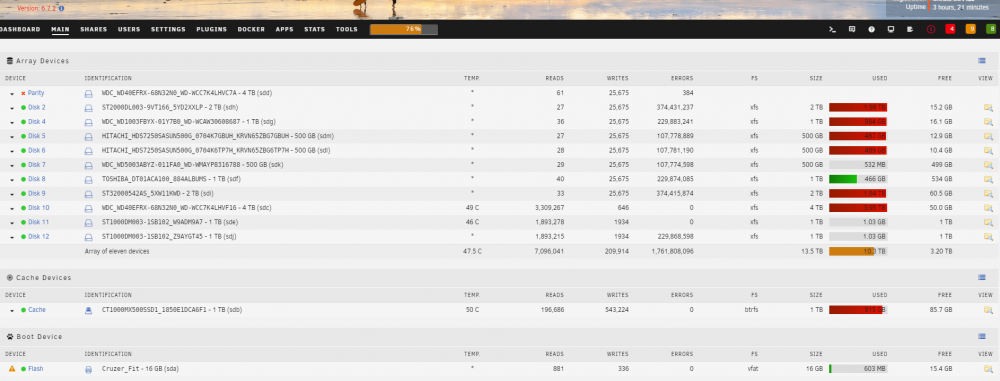Browse Cache contents via view icon
This screenshot has height=381, width=1000.
pyautogui.click(x=988, y=310)
